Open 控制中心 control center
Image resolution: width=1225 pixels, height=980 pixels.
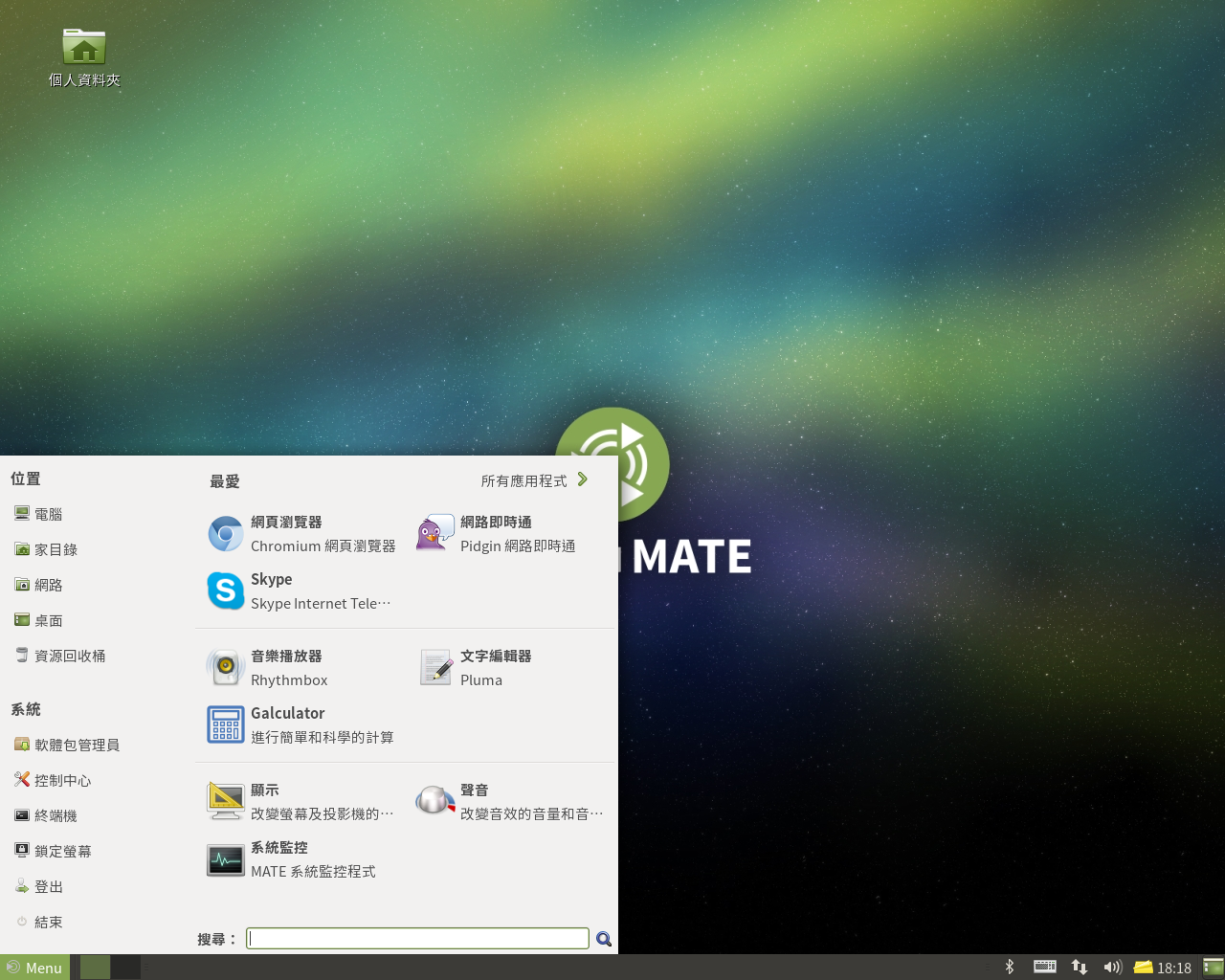53,780
